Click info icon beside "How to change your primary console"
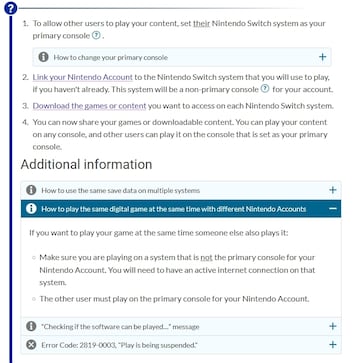 pyautogui.click(x=43, y=57)
